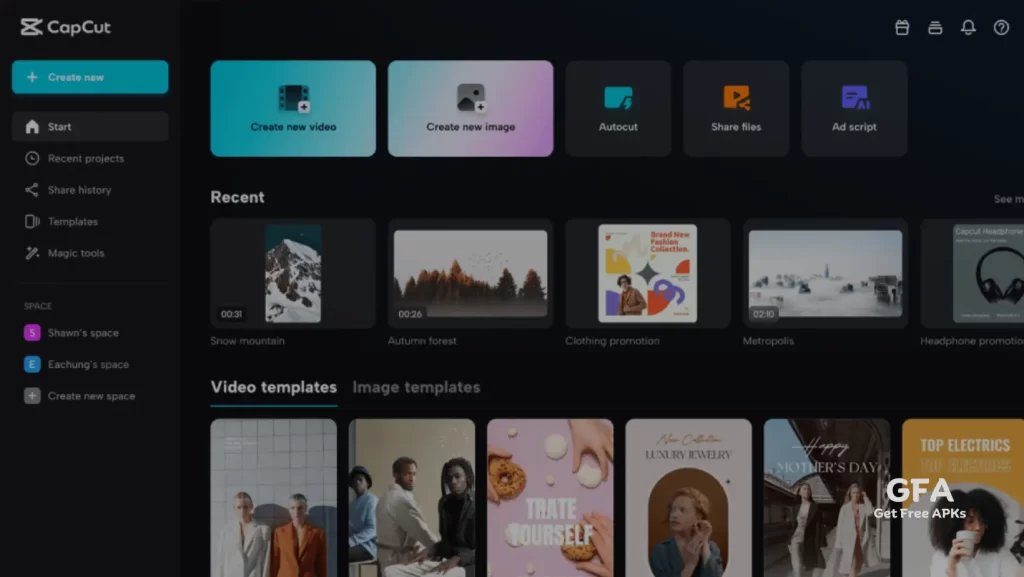This screenshot has height=577, width=1024.
Task: Select Eachung's space
Action: (x=90, y=364)
